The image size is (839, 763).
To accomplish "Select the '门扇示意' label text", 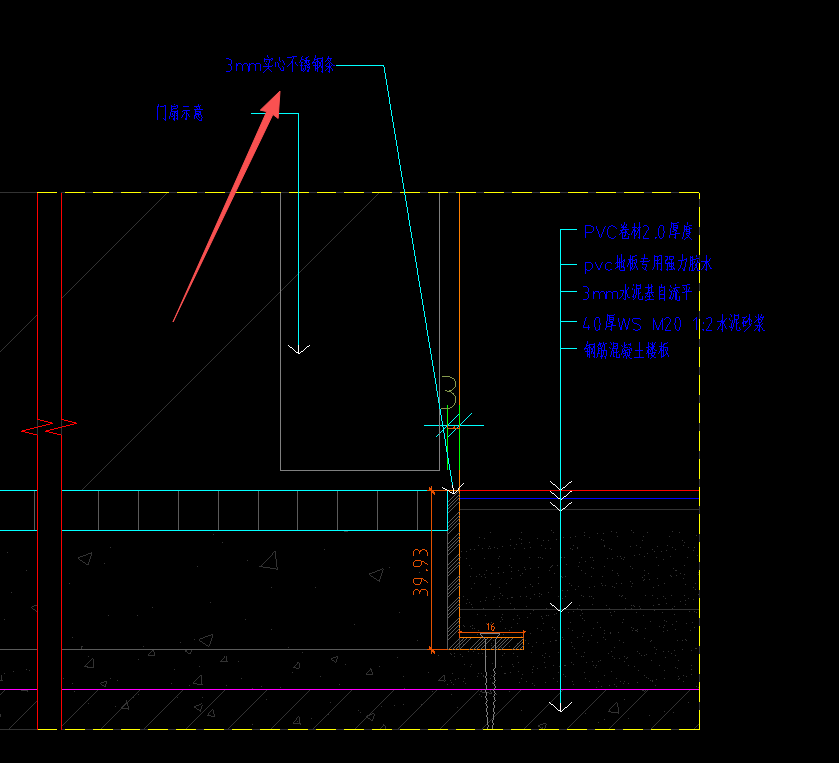I will coord(180,113).
